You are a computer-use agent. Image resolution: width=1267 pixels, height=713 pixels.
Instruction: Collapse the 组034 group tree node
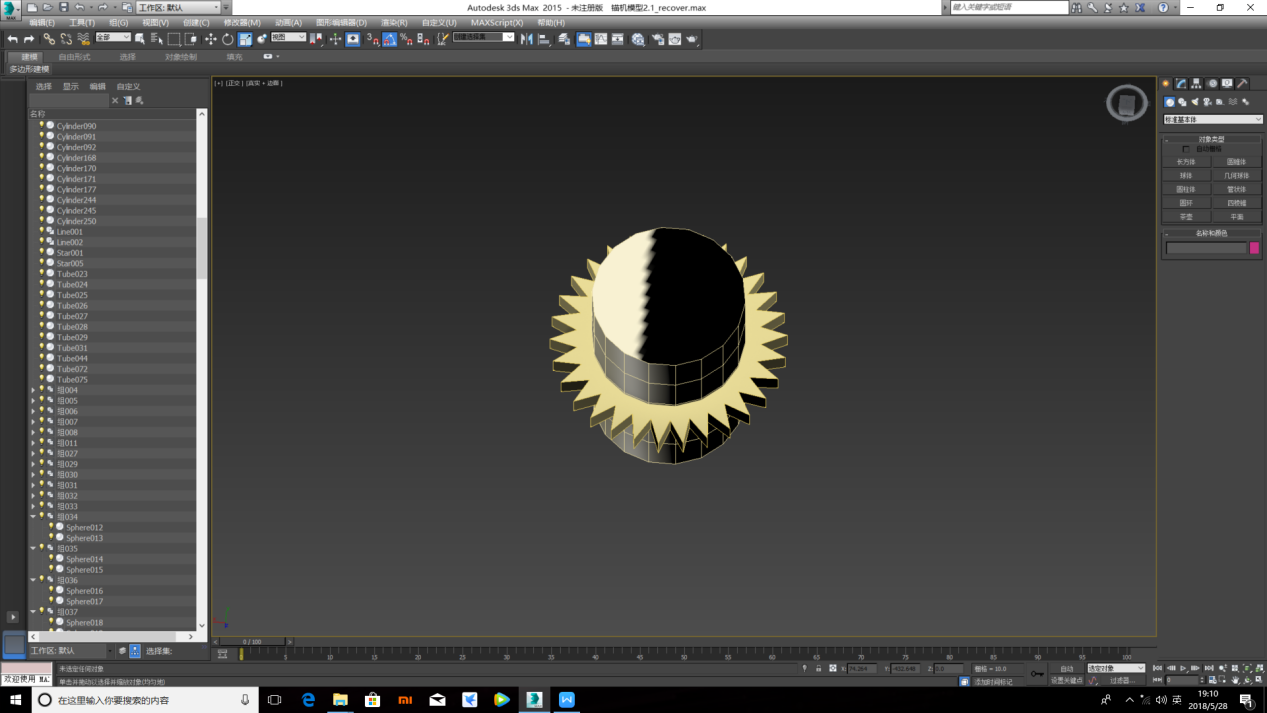[33, 517]
